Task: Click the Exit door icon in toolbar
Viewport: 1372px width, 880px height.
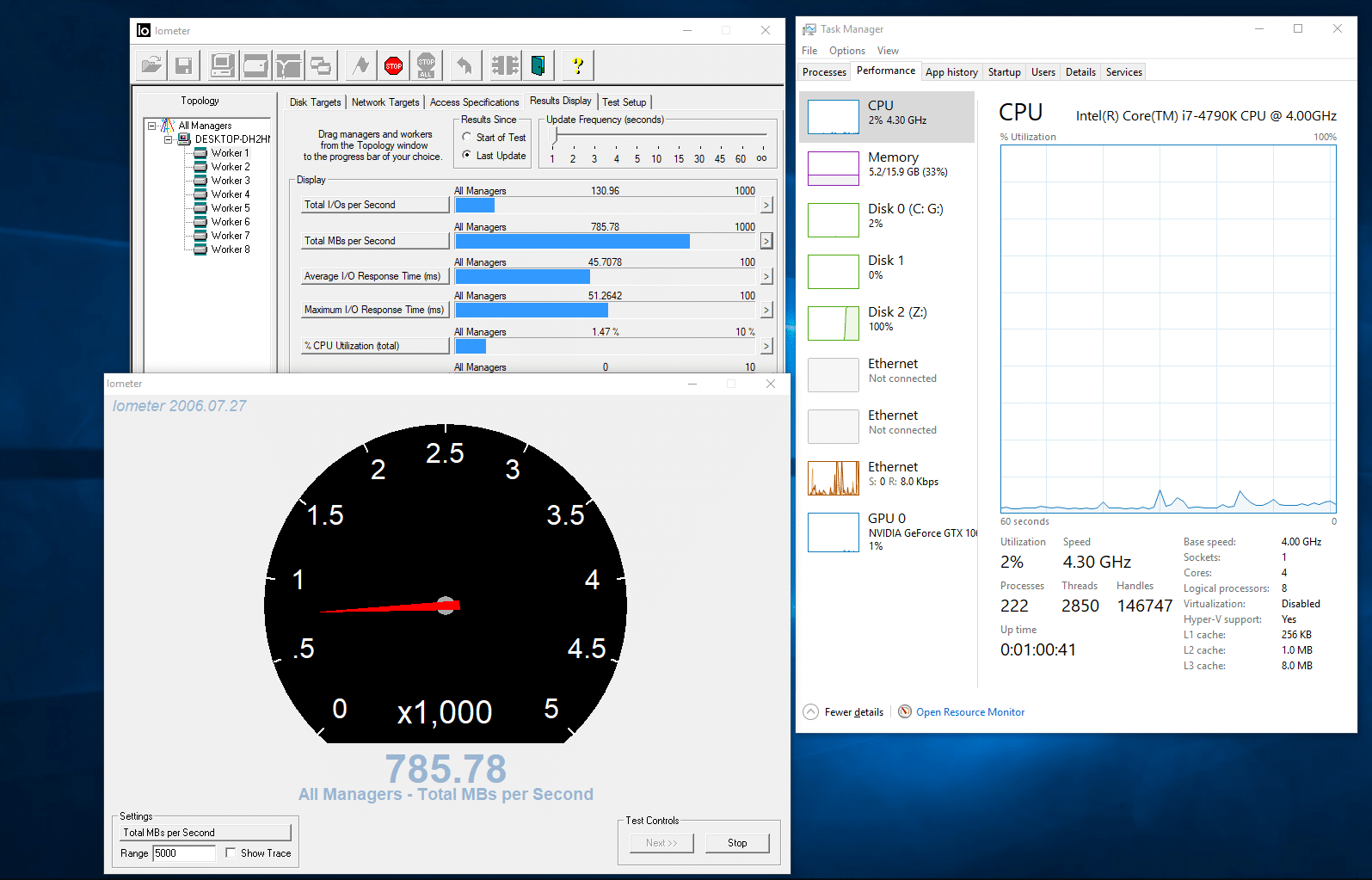Action: pyautogui.click(x=538, y=65)
